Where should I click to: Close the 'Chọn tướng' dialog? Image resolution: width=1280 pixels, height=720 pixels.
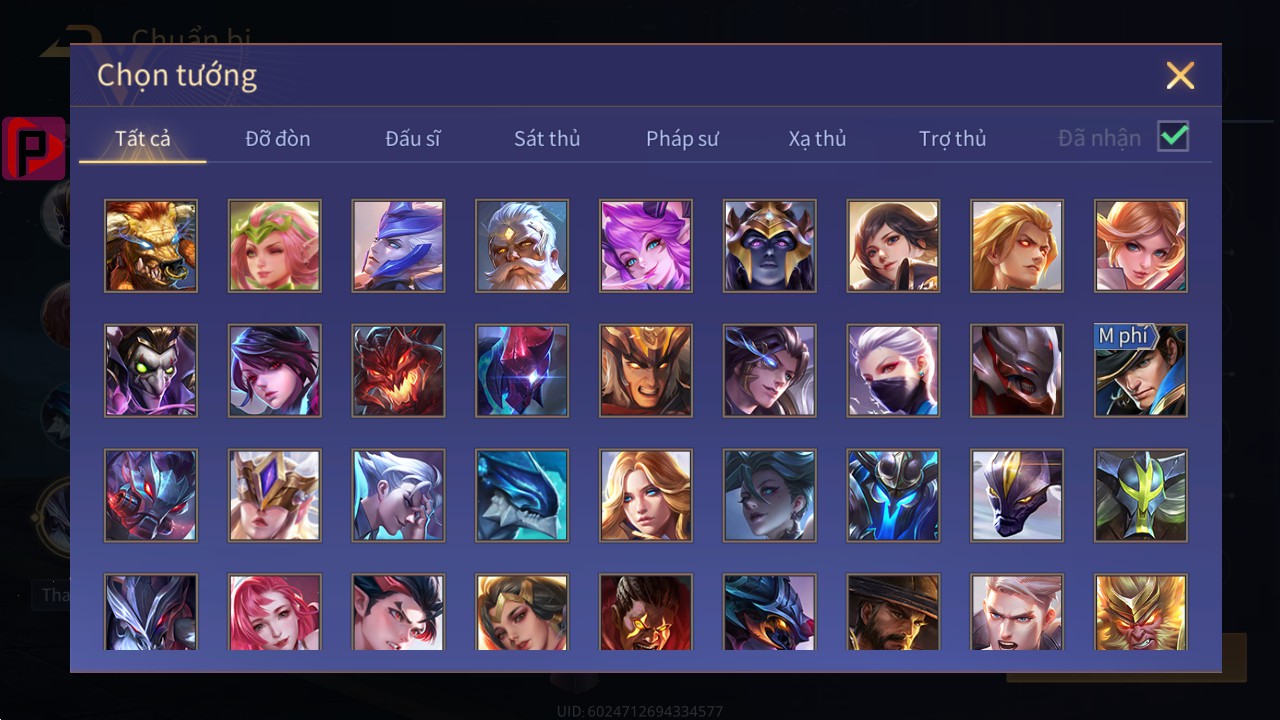(x=1180, y=75)
